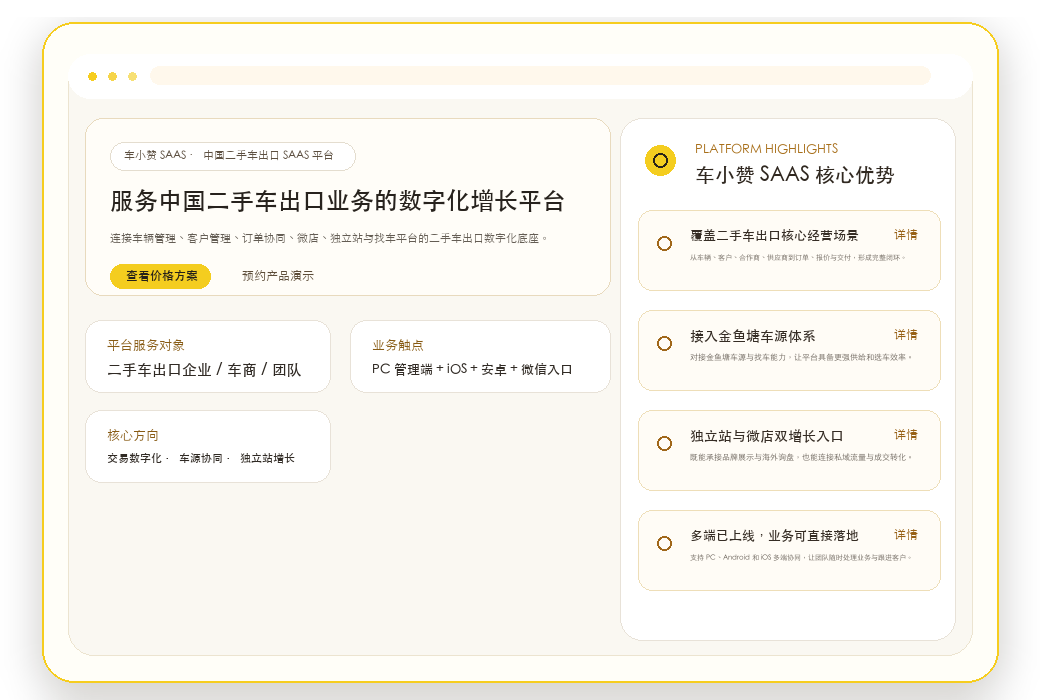The image size is (1040, 700).
Task: Click the PLATFORM HIGHLIGHTS label
Action: (766, 149)
